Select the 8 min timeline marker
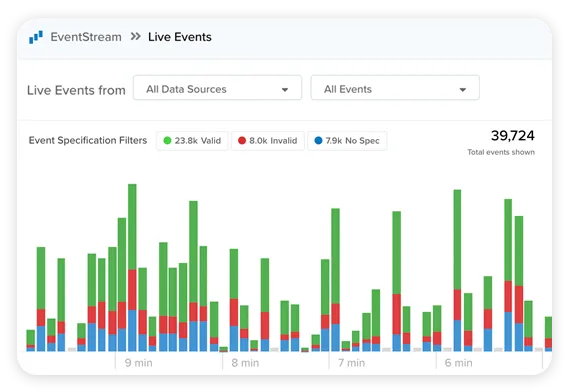The height and width of the screenshot is (391, 565). [x=245, y=363]
